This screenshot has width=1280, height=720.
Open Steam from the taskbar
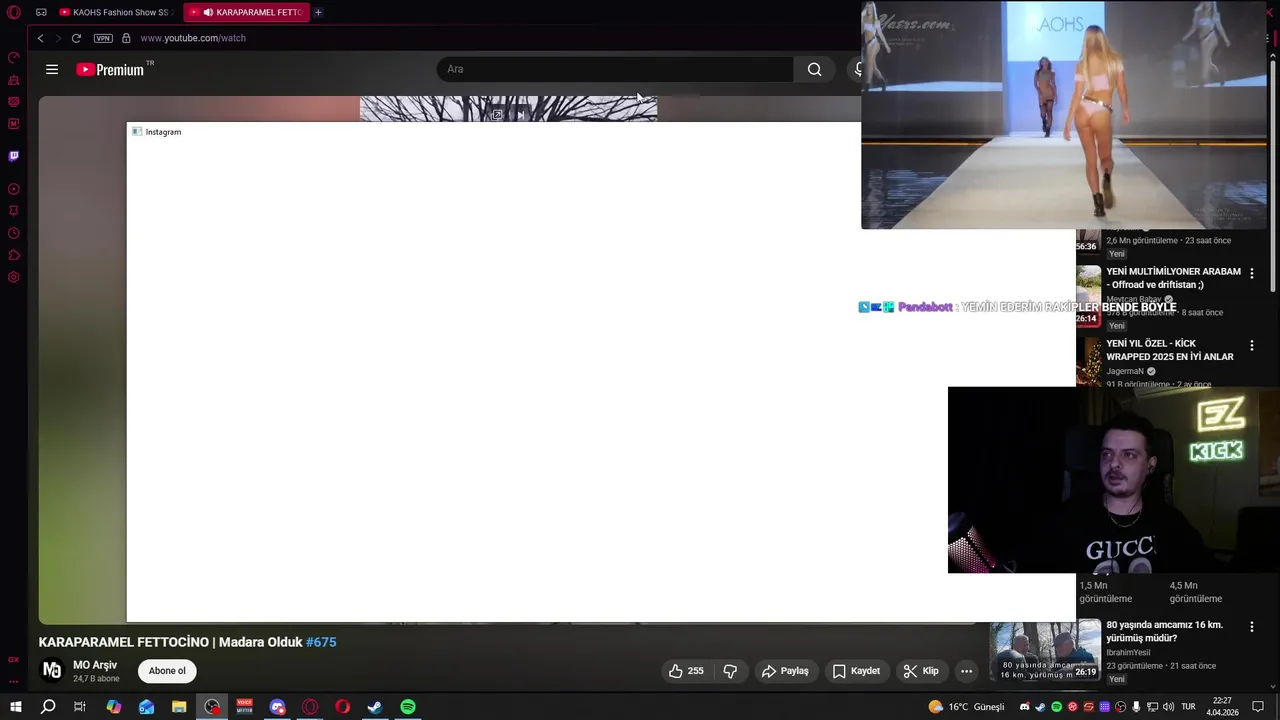(x=375, y=707)
